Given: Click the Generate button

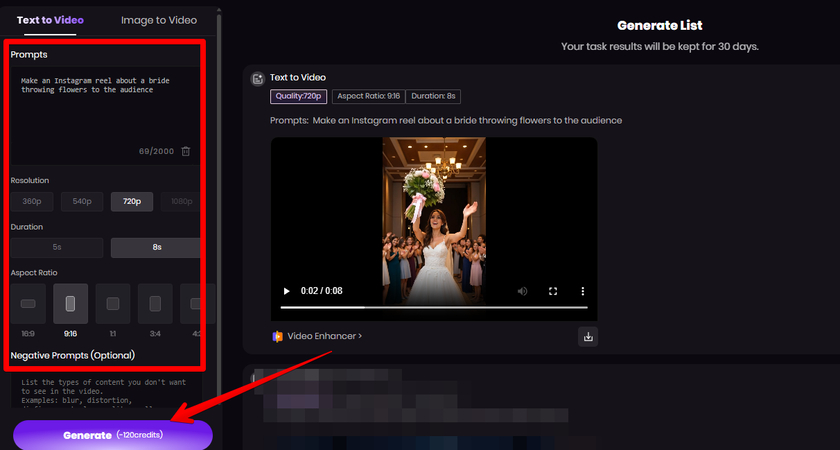Looking at the screenshot, I should tap(112, 435).
